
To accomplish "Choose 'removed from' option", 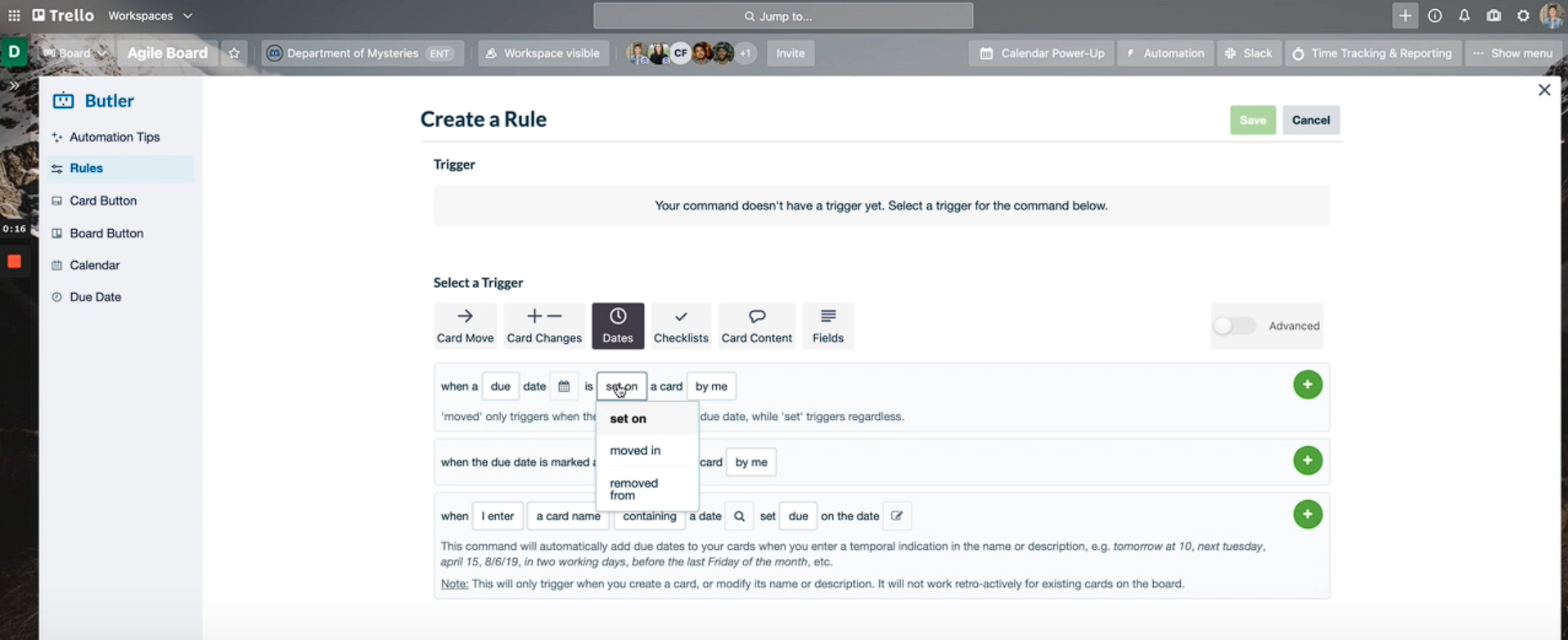I will click(x=647, y=489).
